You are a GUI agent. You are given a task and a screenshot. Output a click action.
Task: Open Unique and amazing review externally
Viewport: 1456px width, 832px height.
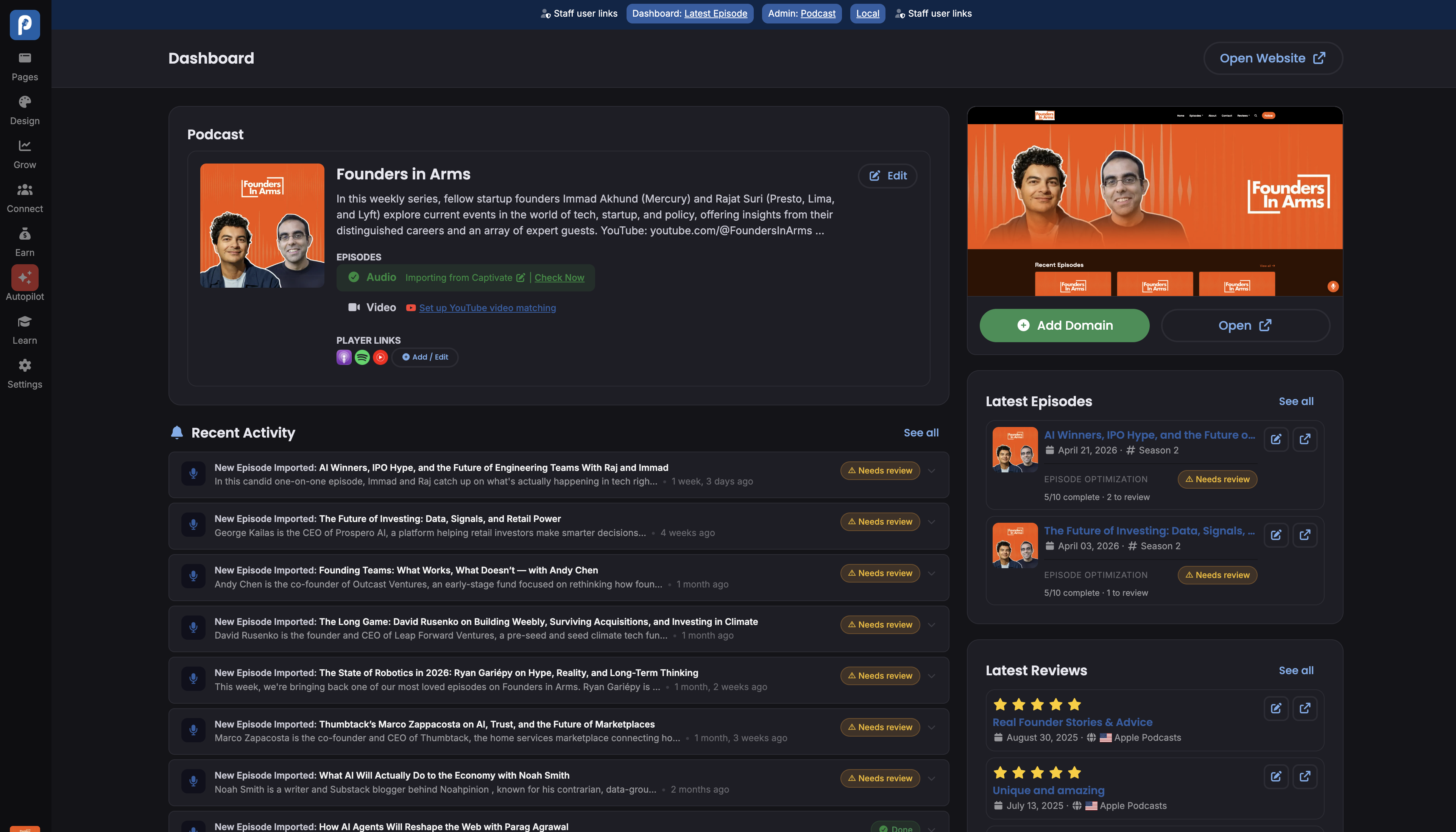1305,776
